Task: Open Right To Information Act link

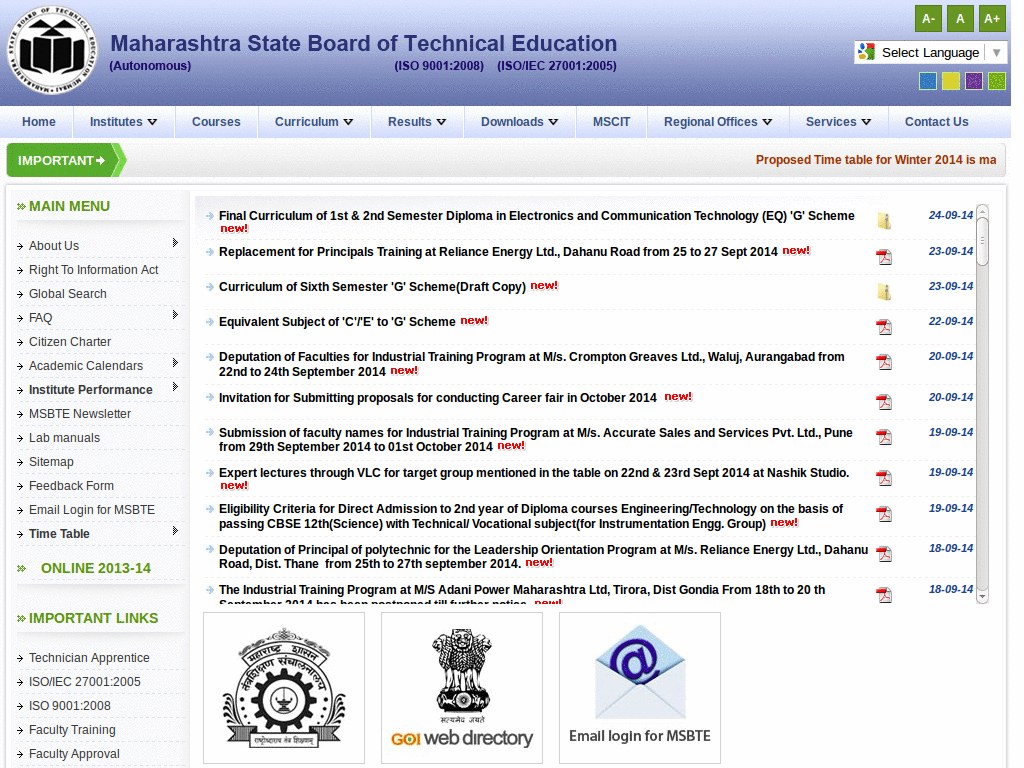Action: click(x=93, y=270)
